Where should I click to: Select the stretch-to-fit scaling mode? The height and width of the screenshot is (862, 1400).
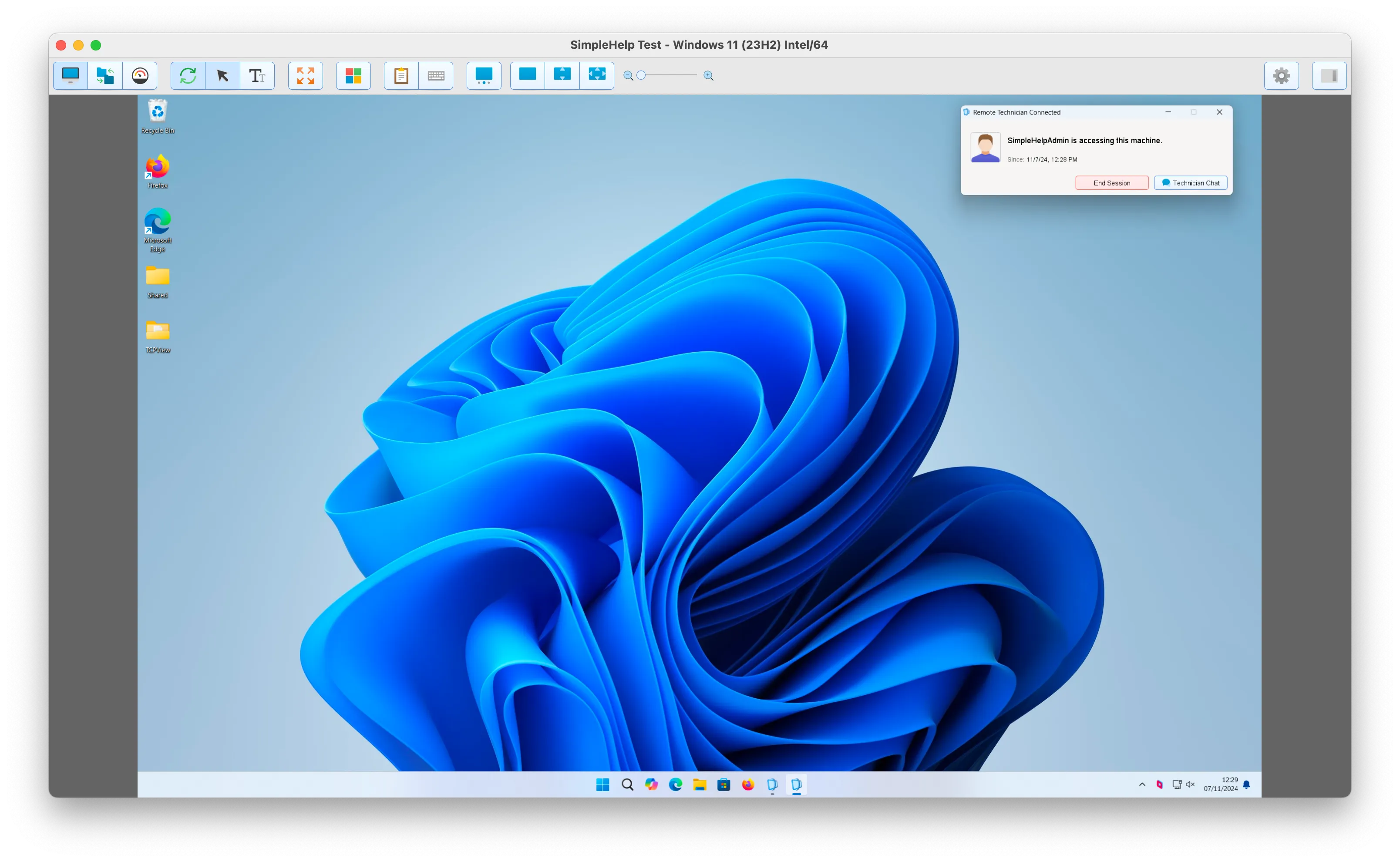597,74
